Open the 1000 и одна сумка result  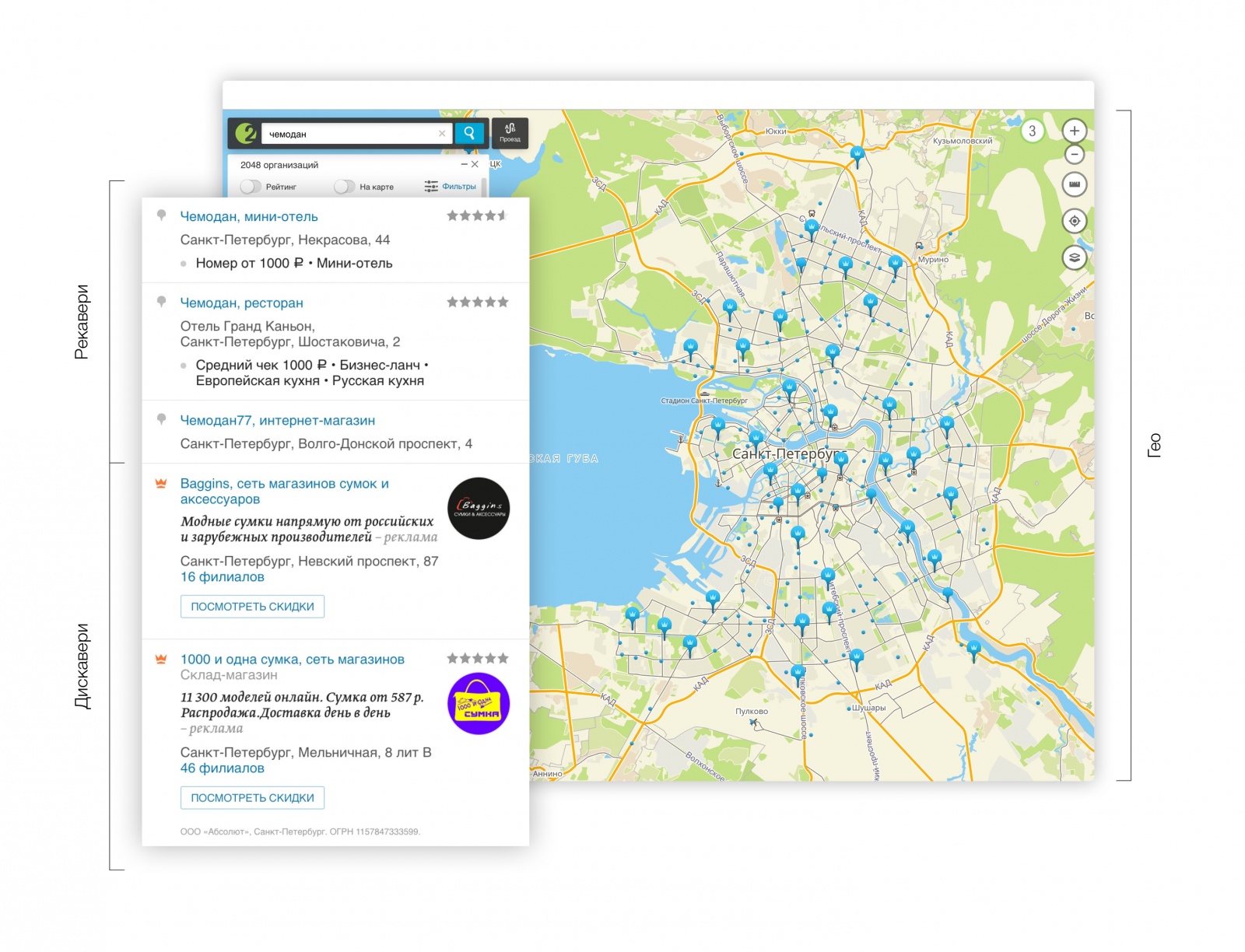pos(293,659)
